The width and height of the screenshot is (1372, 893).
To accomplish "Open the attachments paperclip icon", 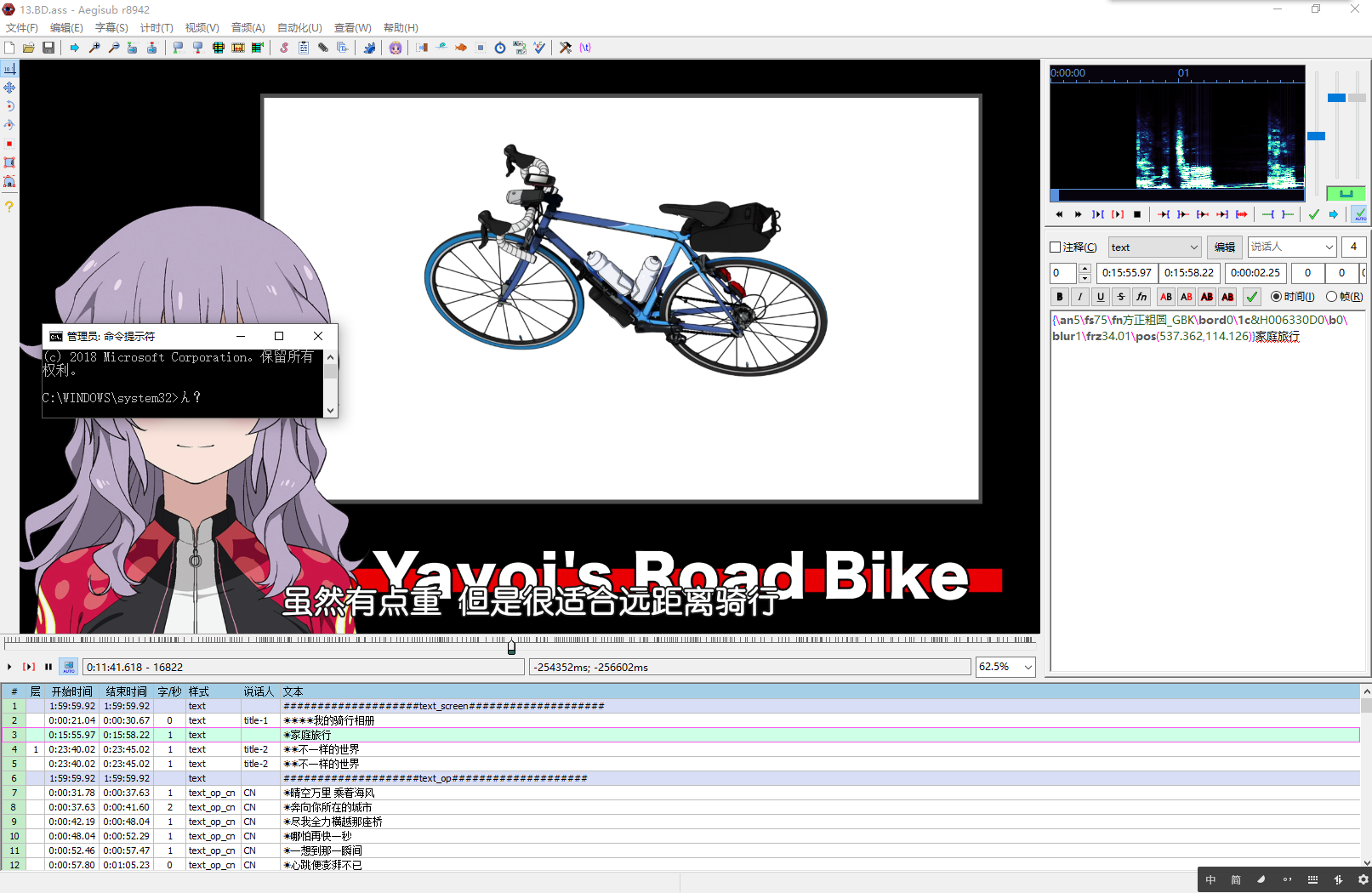I will [323, 48].
